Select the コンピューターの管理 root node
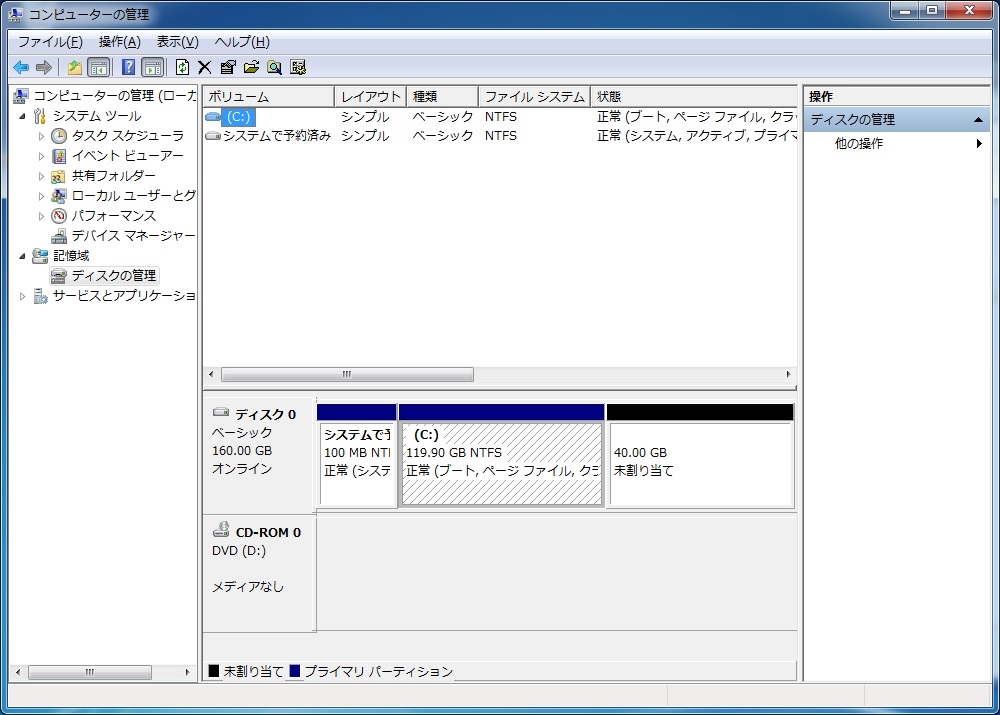Image resolution: width=1000 pixels, height=715 pixels. [x=115, y=96]
